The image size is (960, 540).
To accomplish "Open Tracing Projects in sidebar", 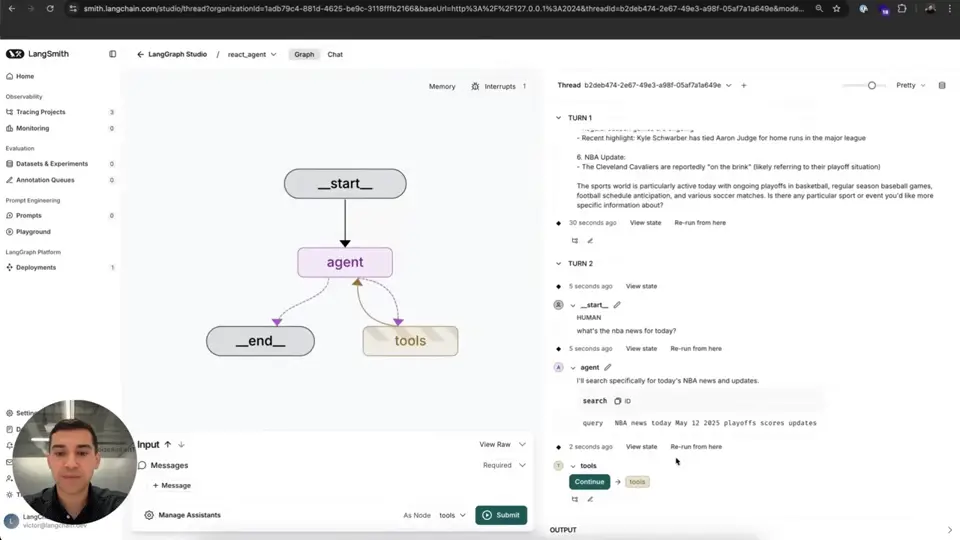I will click(40, 112).
